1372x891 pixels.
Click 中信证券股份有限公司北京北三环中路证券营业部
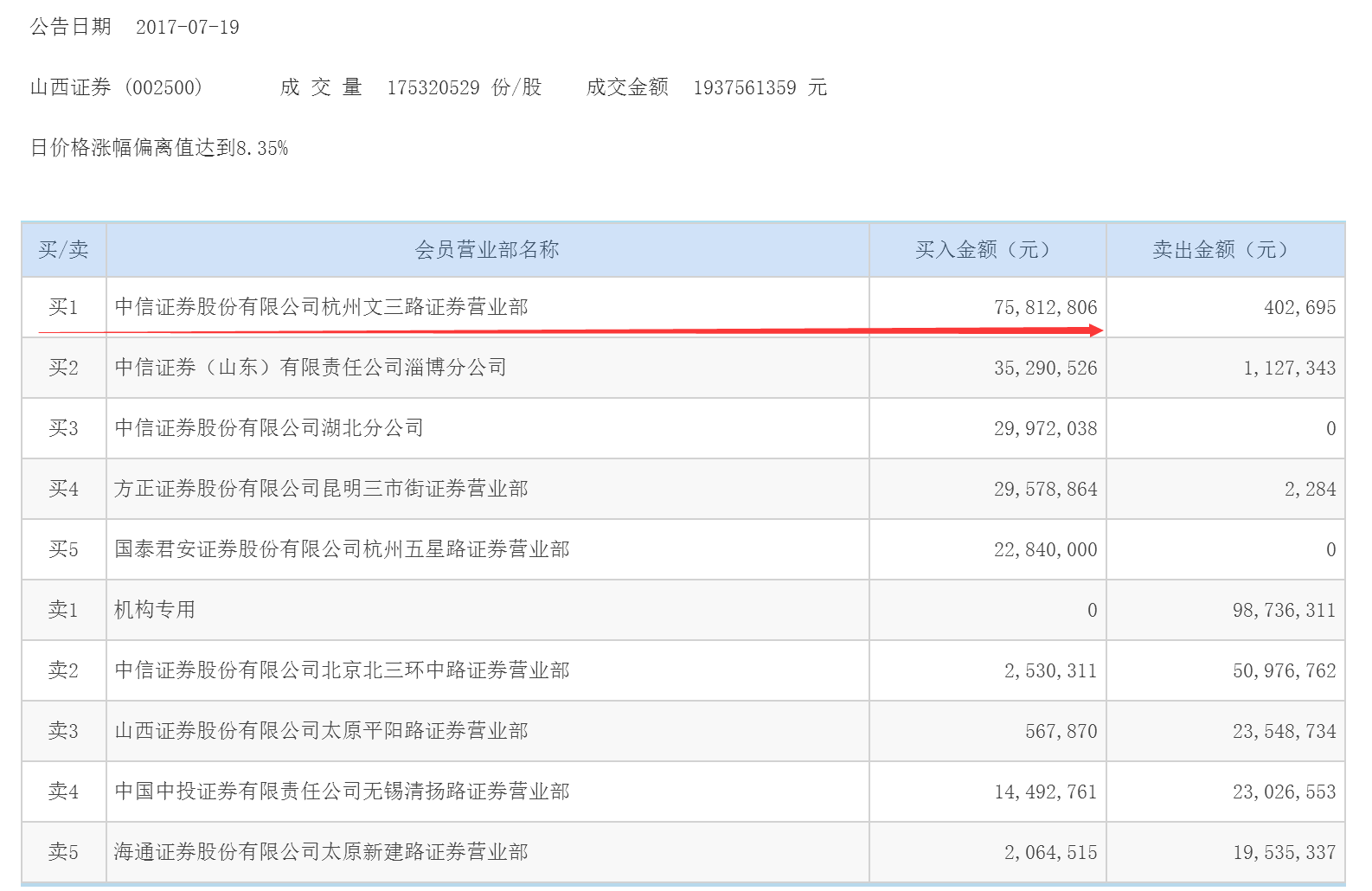[342, 670]
